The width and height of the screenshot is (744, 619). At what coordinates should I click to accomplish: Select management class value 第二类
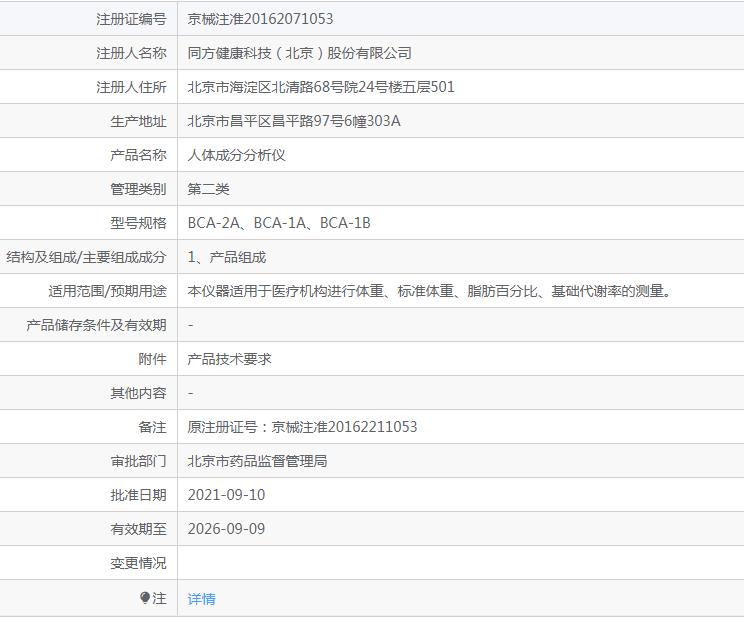[208, 189]
